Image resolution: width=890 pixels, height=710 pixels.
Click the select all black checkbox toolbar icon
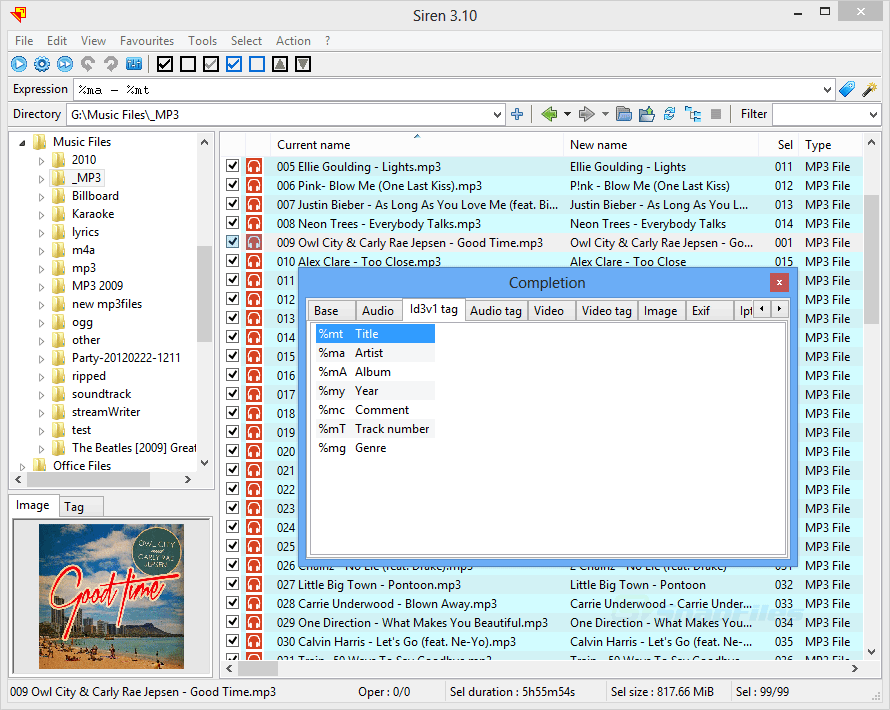(x=165, y=64)
